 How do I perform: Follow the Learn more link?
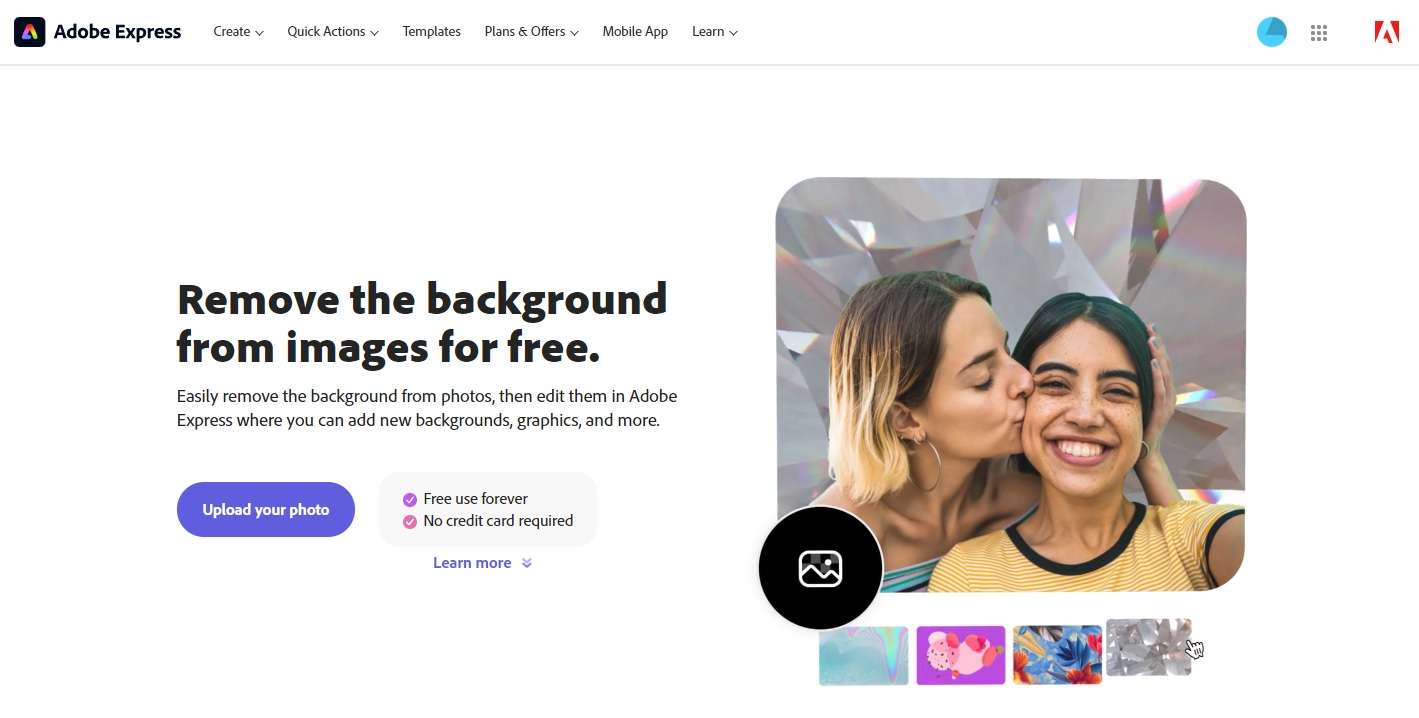tap(472, 563)
